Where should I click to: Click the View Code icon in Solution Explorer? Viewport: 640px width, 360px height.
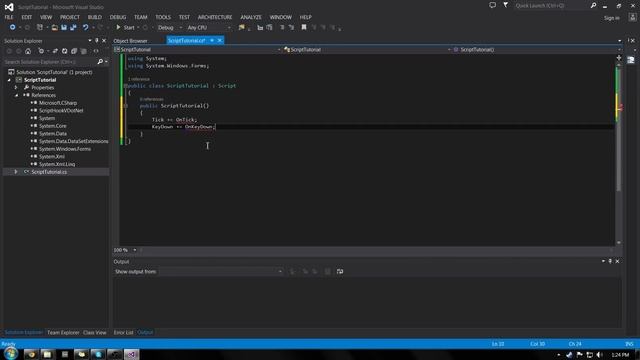point(96,51)
